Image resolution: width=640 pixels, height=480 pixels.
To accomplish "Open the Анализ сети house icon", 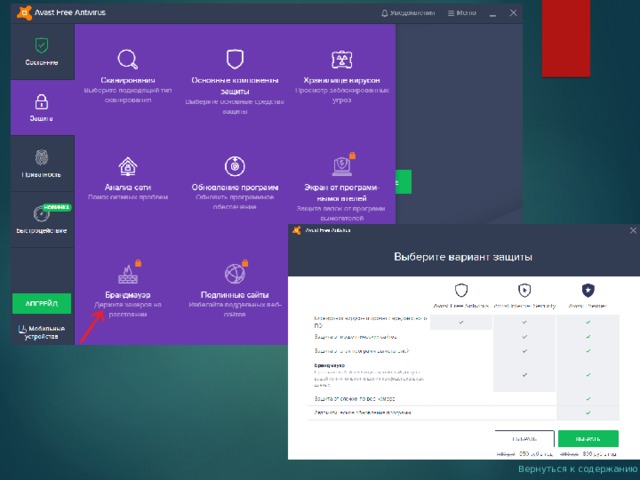I will click(128, 167).
